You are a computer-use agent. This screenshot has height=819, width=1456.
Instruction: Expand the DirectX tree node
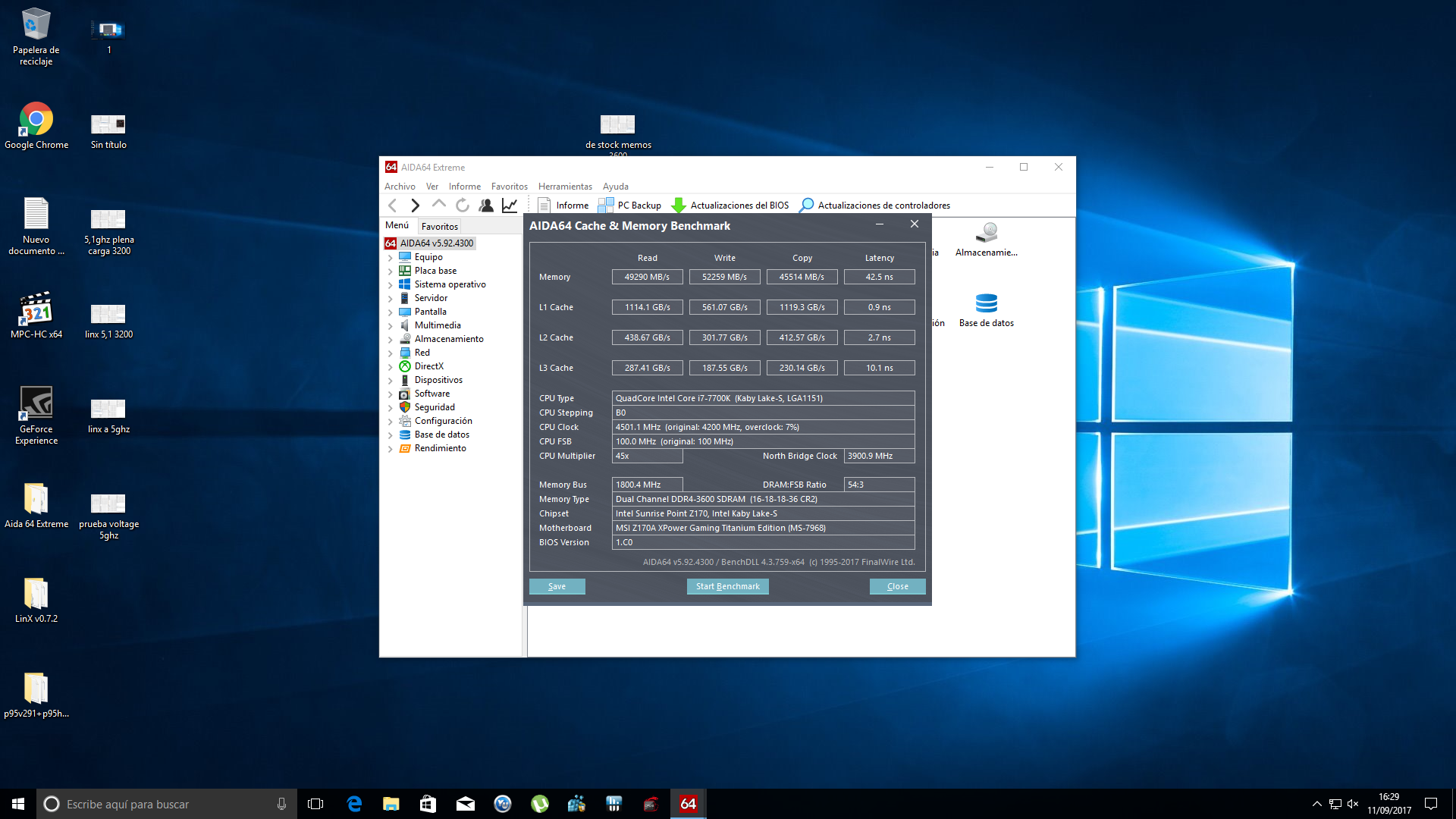(391, 367)
